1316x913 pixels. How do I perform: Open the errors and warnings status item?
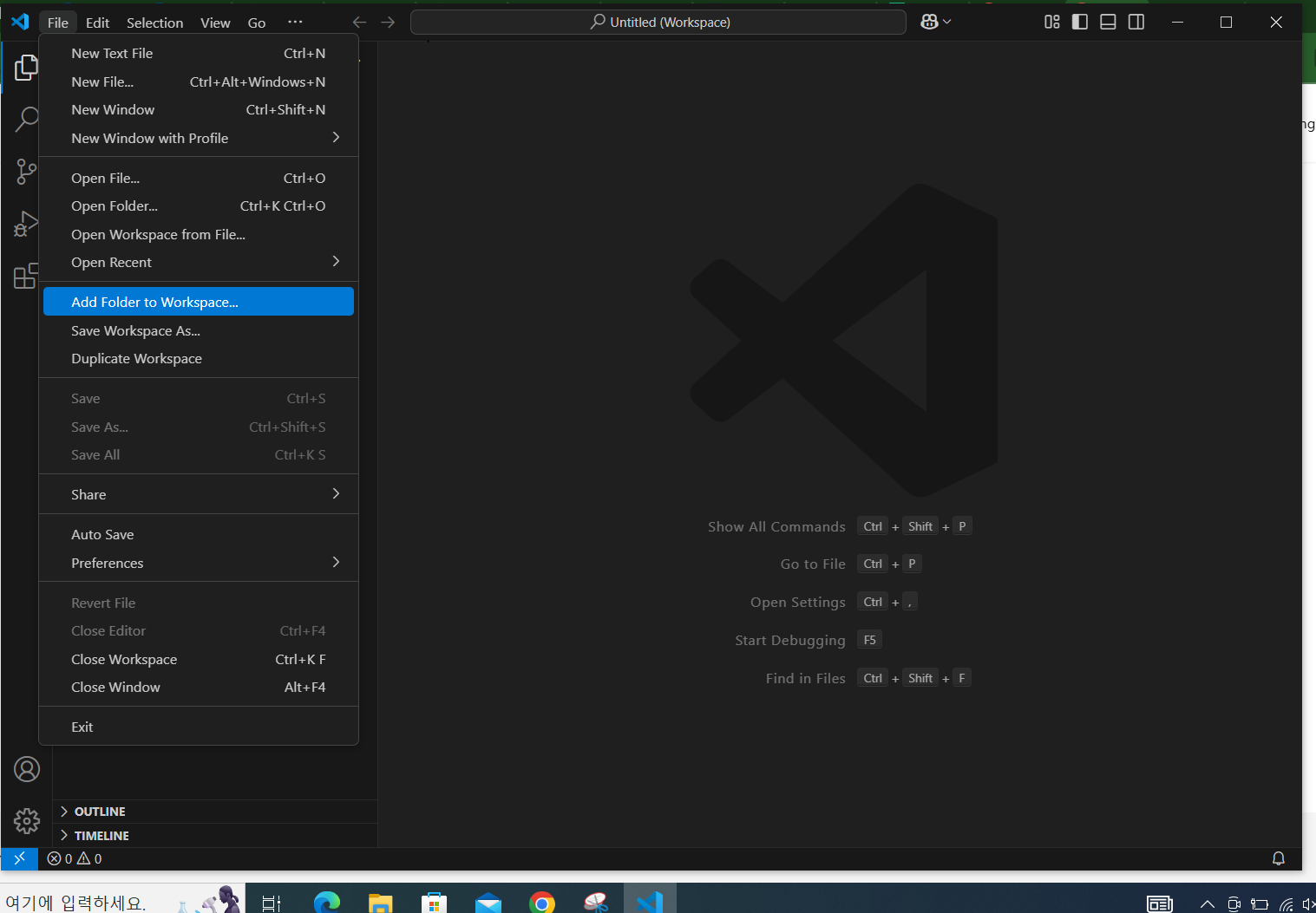point(75,858)
